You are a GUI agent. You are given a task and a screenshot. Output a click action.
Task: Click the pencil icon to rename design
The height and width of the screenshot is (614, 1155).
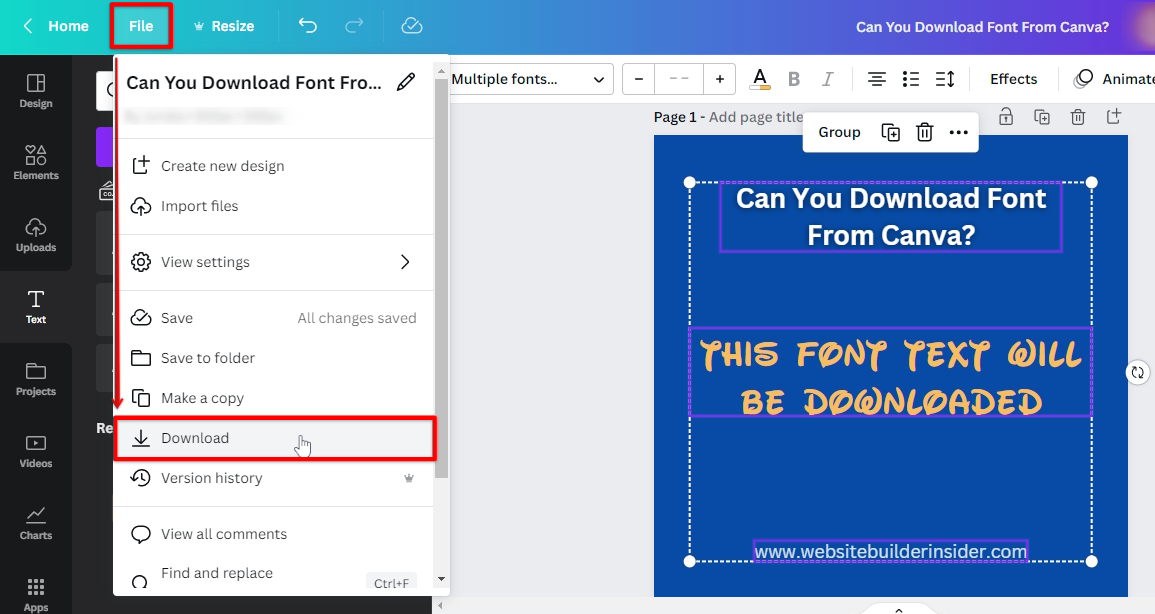pyautogui.click(x=406, y=83)
